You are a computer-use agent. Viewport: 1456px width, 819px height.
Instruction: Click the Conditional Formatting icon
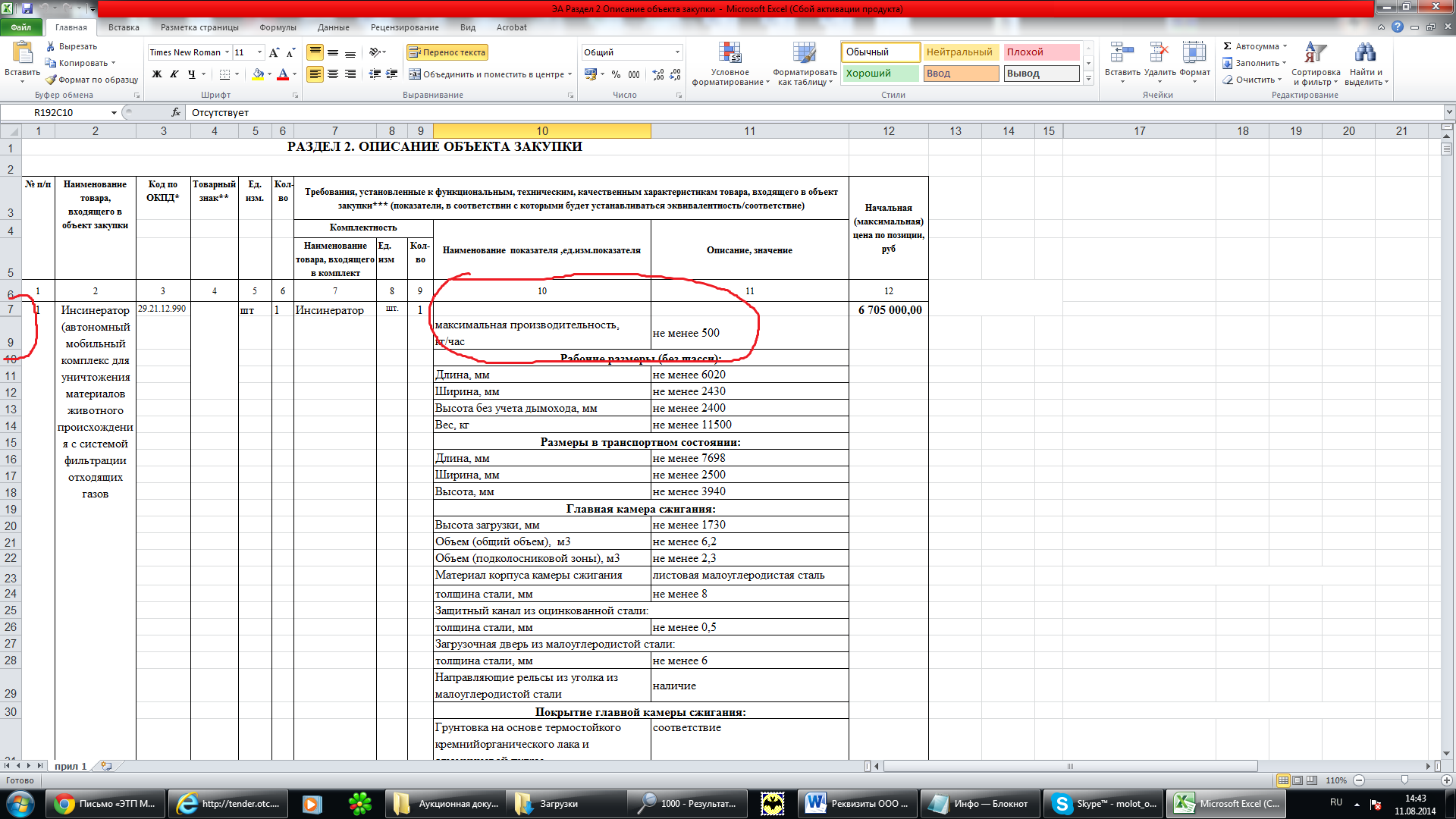(730, 53)
